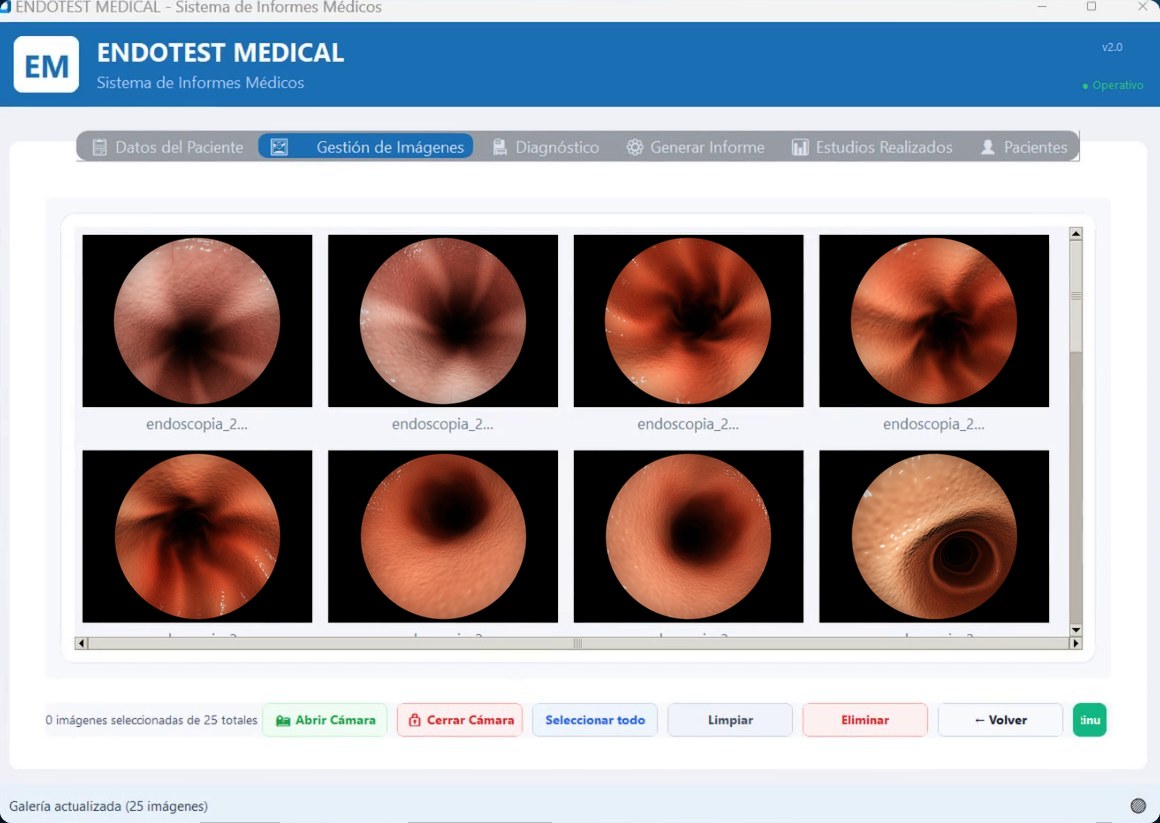Show the Pacientes tab
The image size is (1160, 823).
coord(1024,147)
